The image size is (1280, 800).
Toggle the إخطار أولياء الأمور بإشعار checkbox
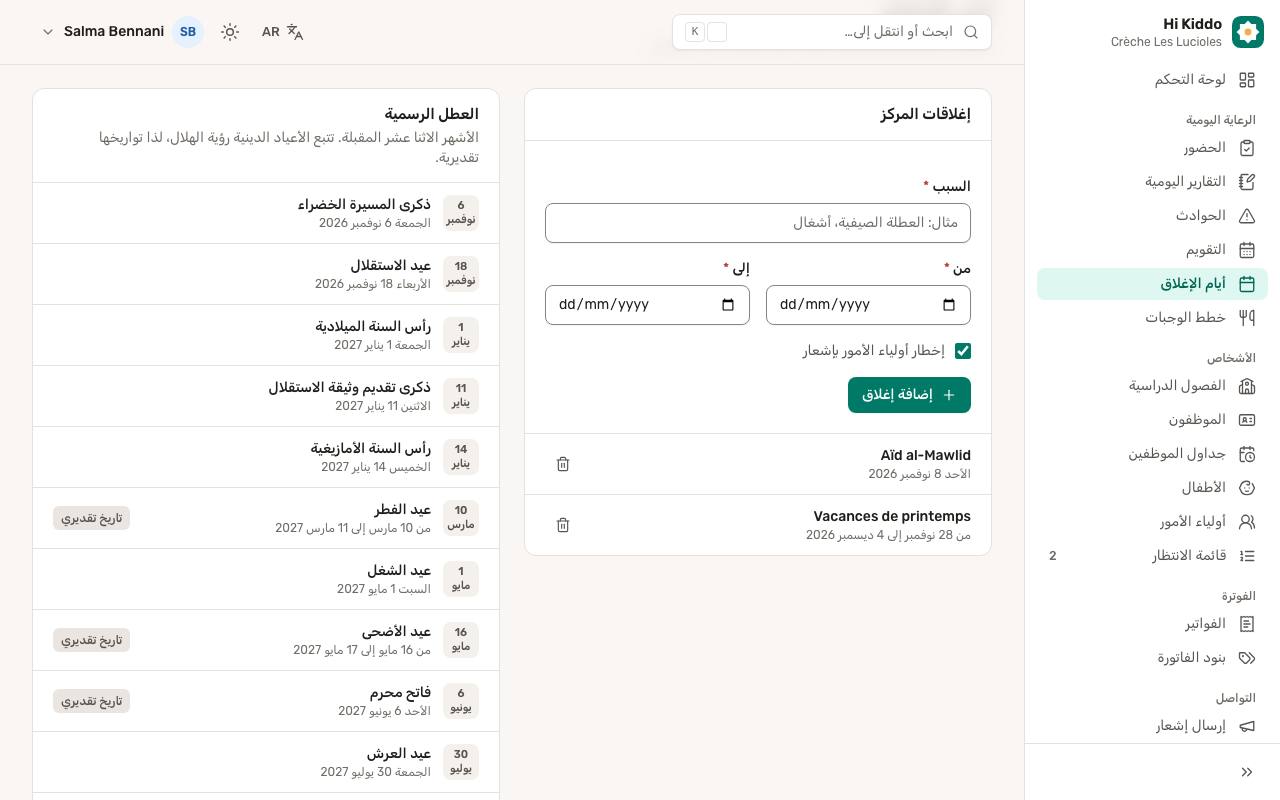tap(963, 351)
